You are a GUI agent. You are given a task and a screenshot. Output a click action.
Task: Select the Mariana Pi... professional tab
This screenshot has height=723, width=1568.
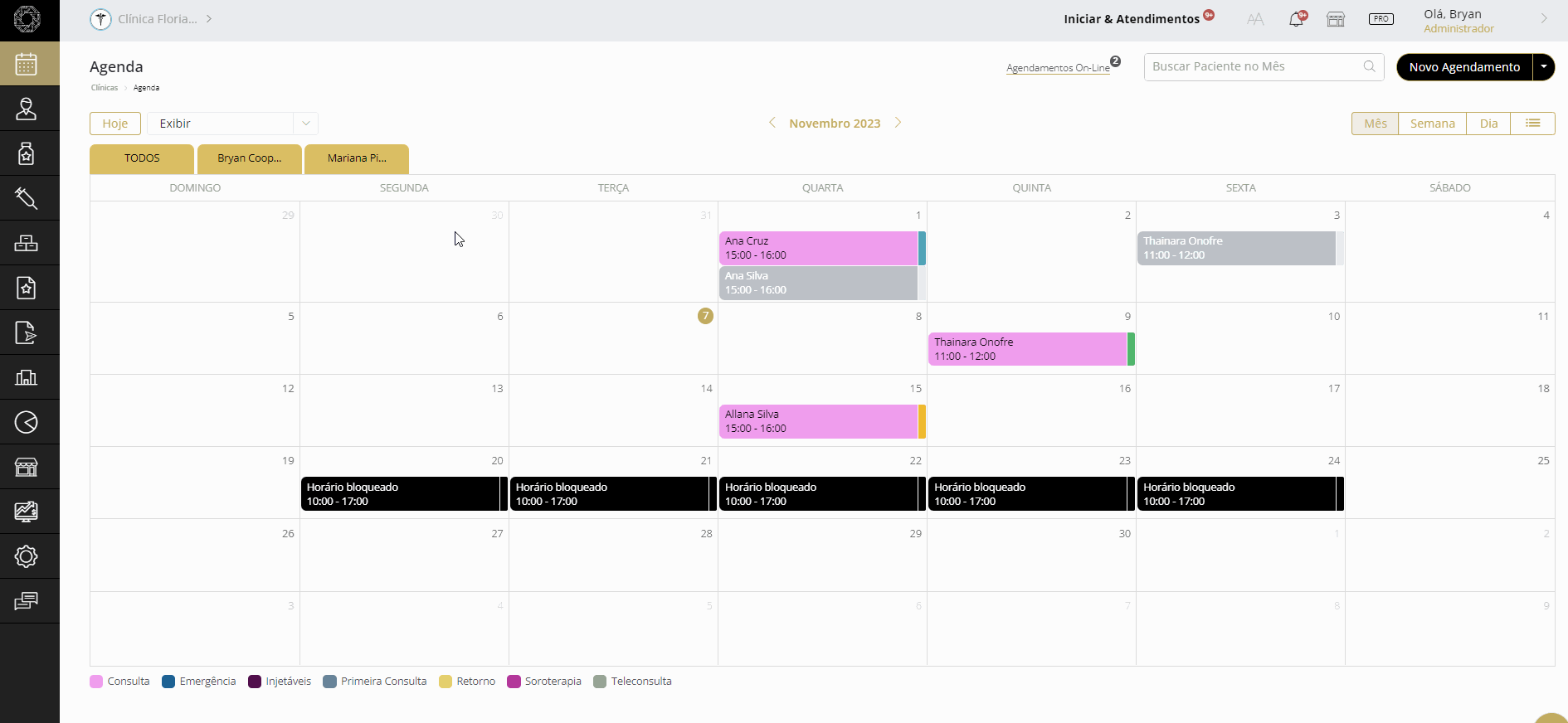[x=357, y=158]
